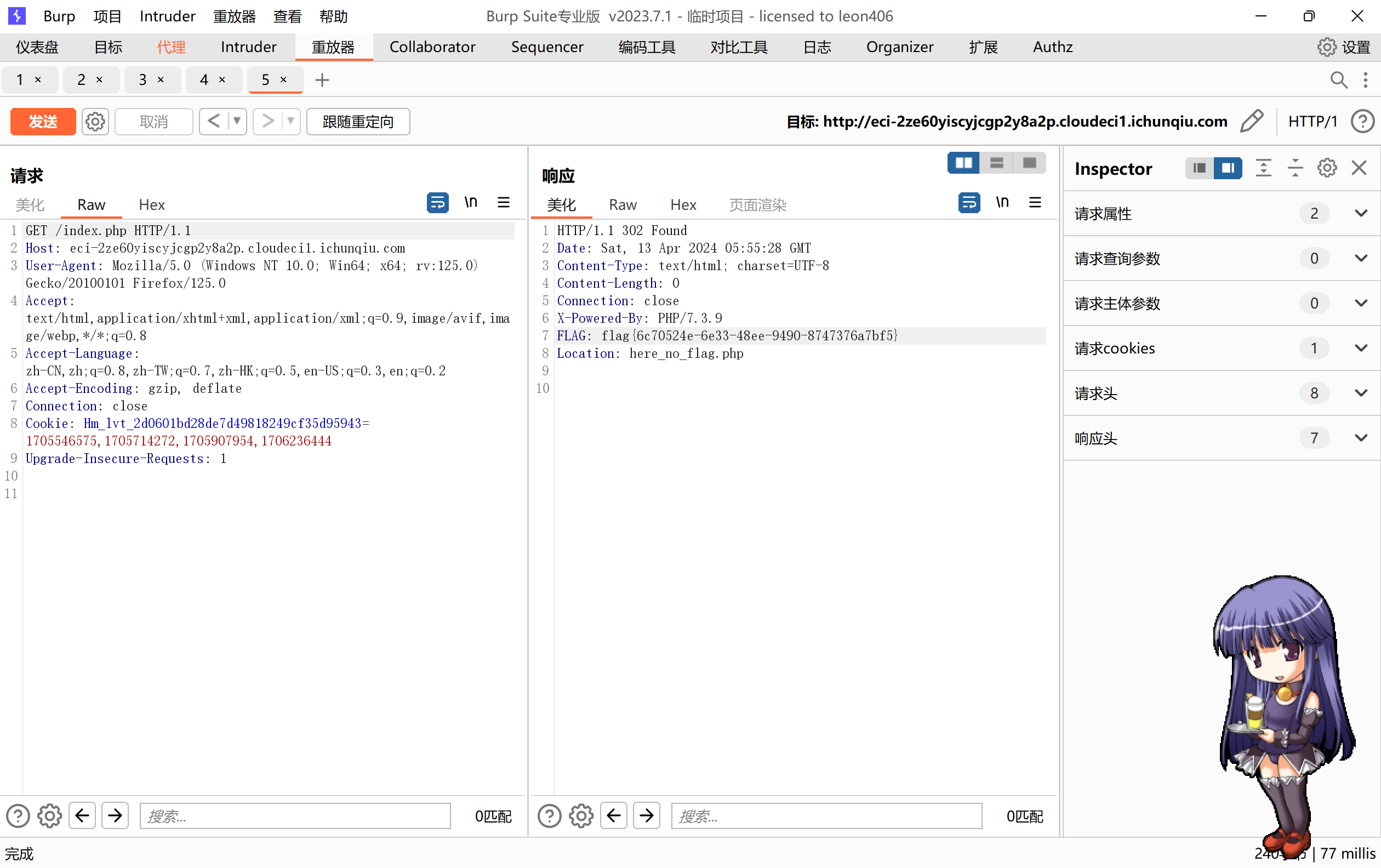
Task: Switch to the Intruder tool tab
Action: (248, 47)
